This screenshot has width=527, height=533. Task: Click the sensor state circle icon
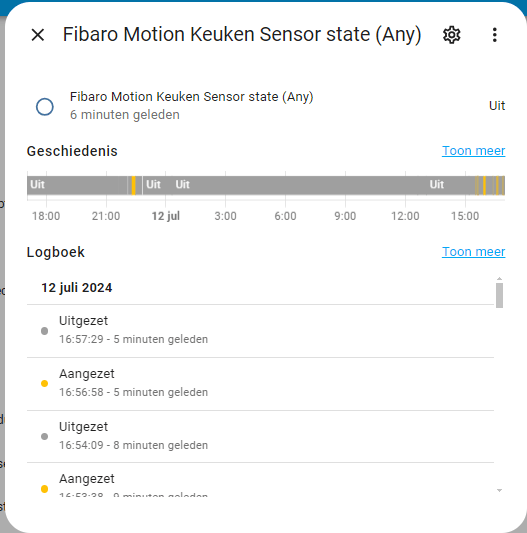(x=45, y=107)
